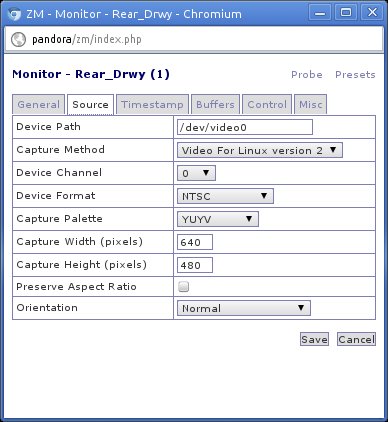Open the Orientation dropdown set to Normal
This screenshot has height=422, width=388.
coord(244,308)
